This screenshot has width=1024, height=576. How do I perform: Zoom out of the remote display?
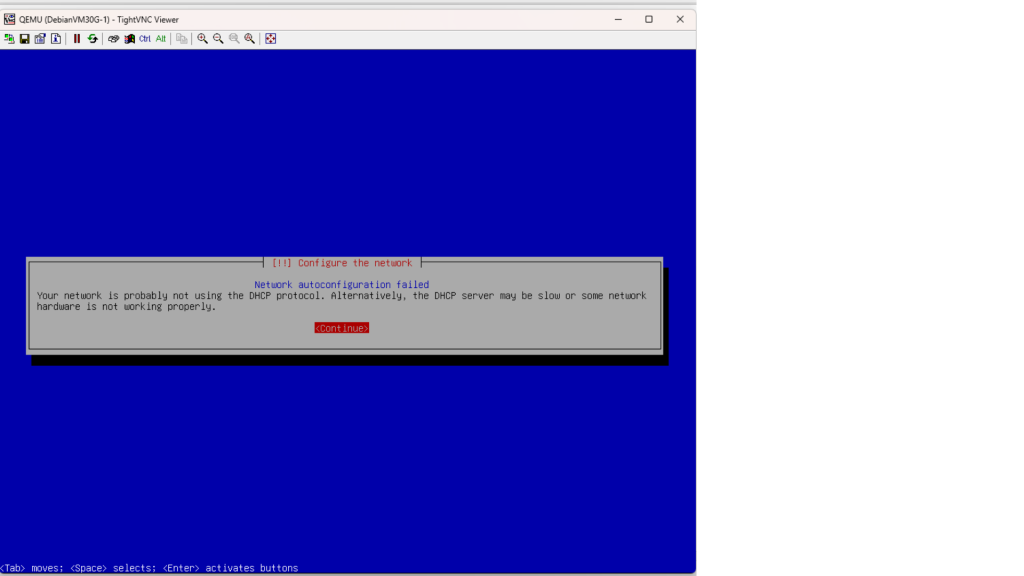click(218, 39)
